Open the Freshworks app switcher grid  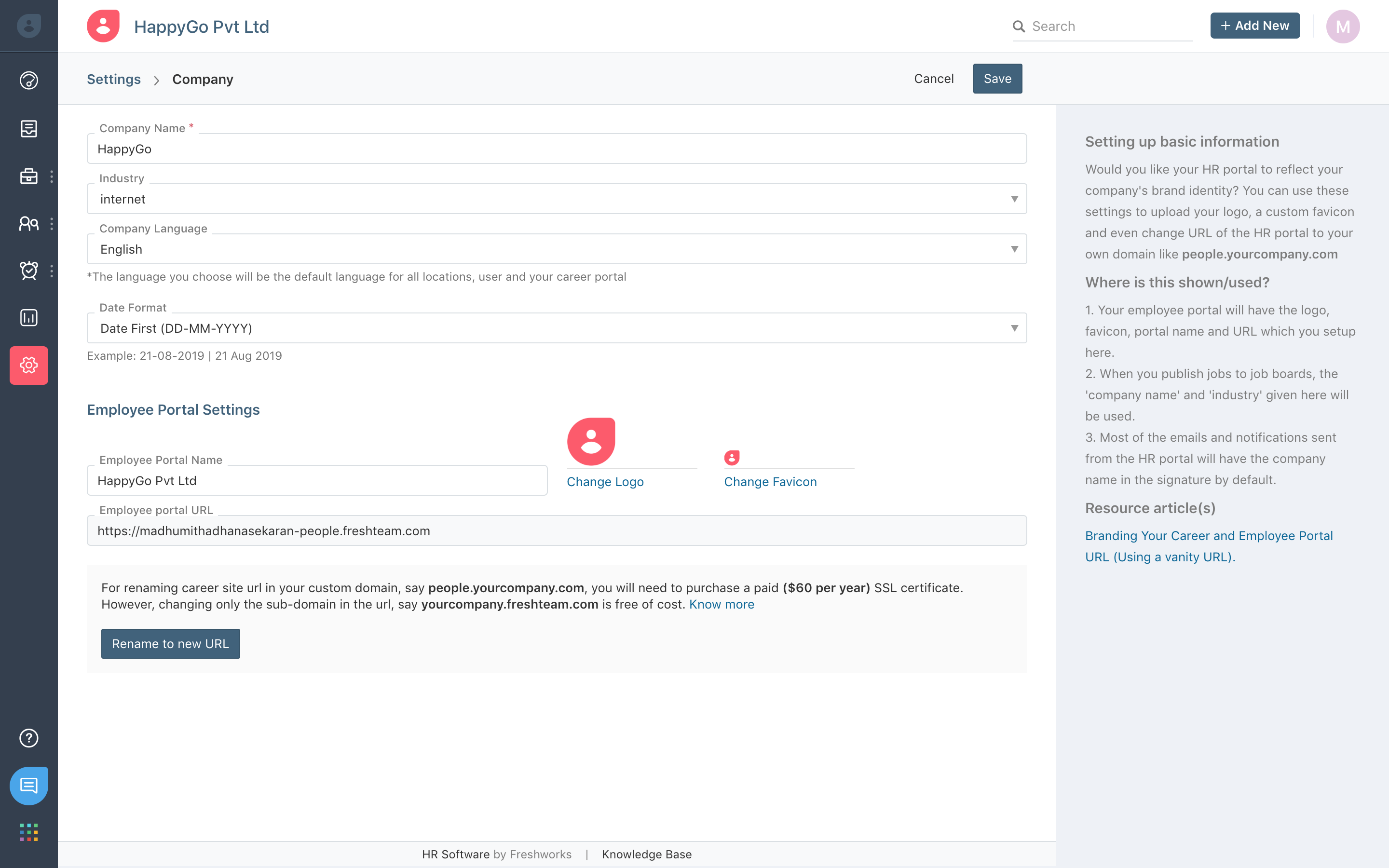29,832
